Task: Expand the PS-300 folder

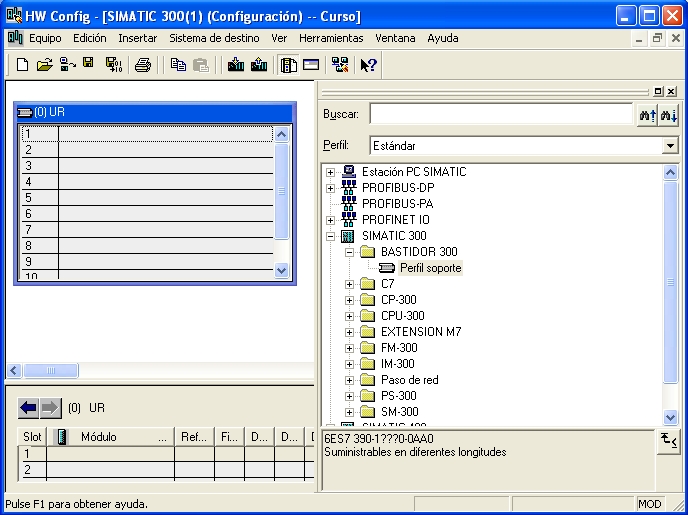Action: (x=349, y=396)
